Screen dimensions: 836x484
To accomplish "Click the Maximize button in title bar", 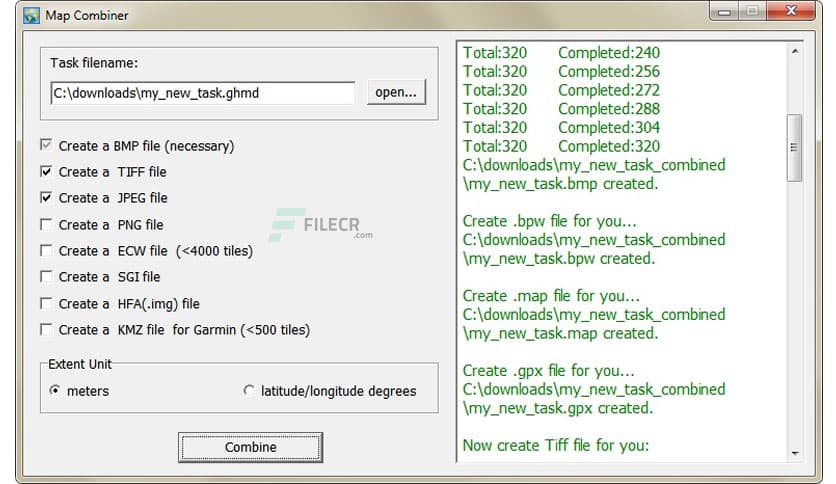I will (752, 11).
